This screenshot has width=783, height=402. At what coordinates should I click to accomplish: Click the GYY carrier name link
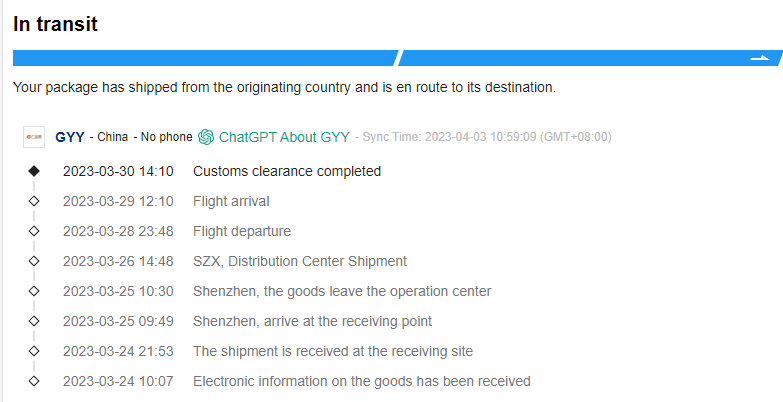tap(70, 137)
